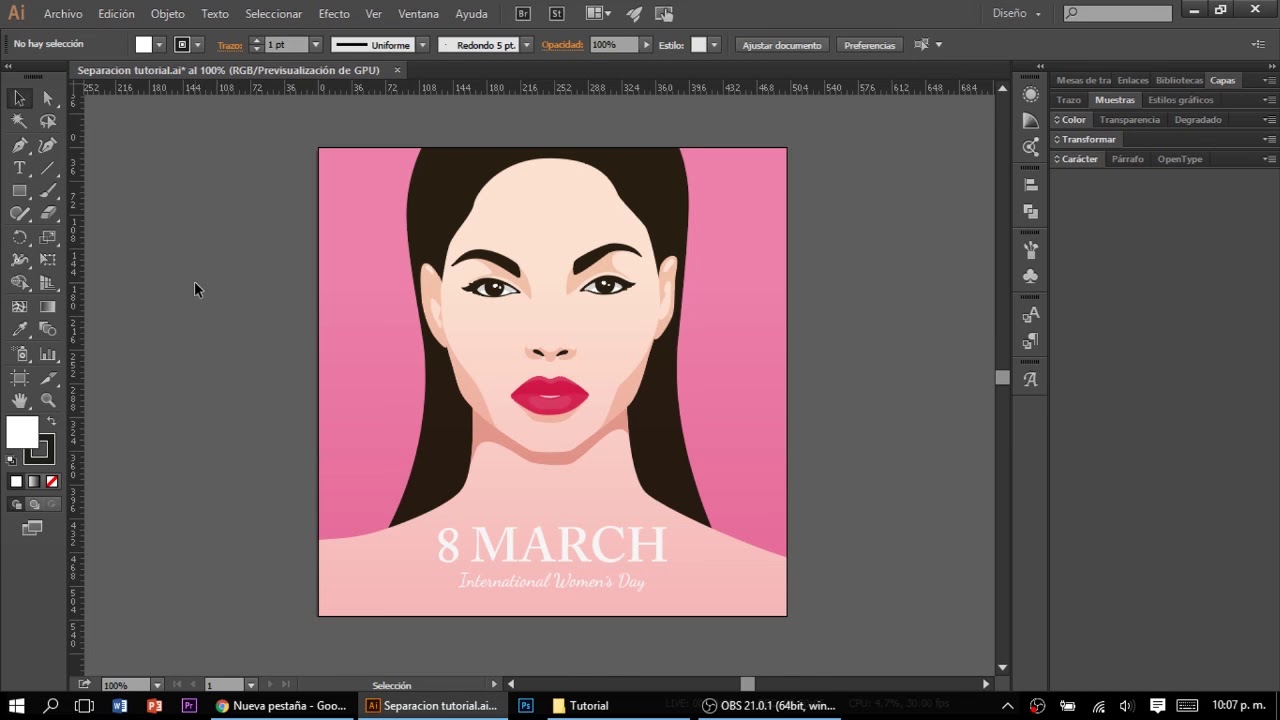Select the Direct Selection tool
The image size is (1280, 720).
click(48, 98)
